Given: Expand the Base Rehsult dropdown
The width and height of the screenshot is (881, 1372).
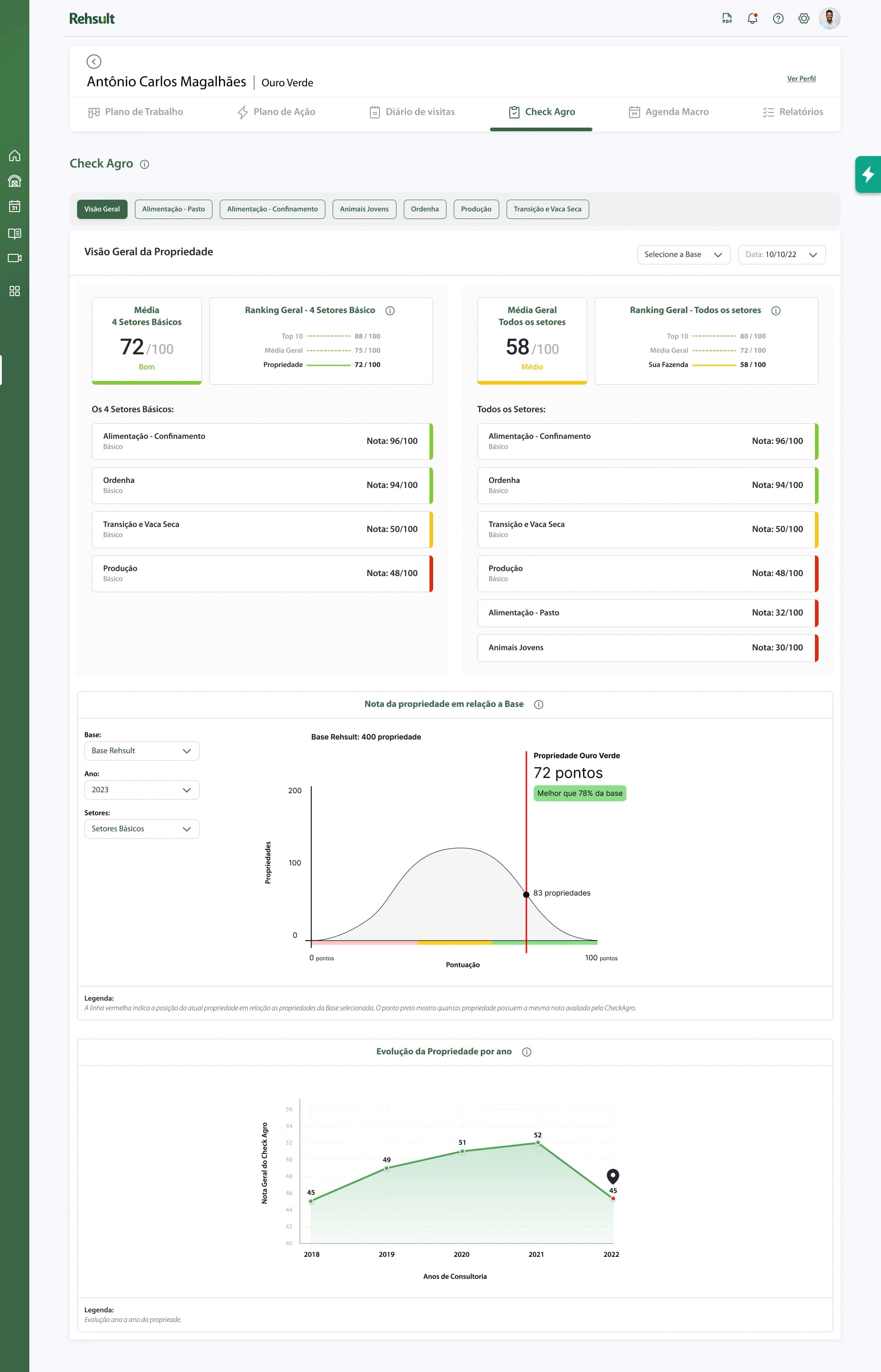Looking at the screenshot, I should pos(142,750).
